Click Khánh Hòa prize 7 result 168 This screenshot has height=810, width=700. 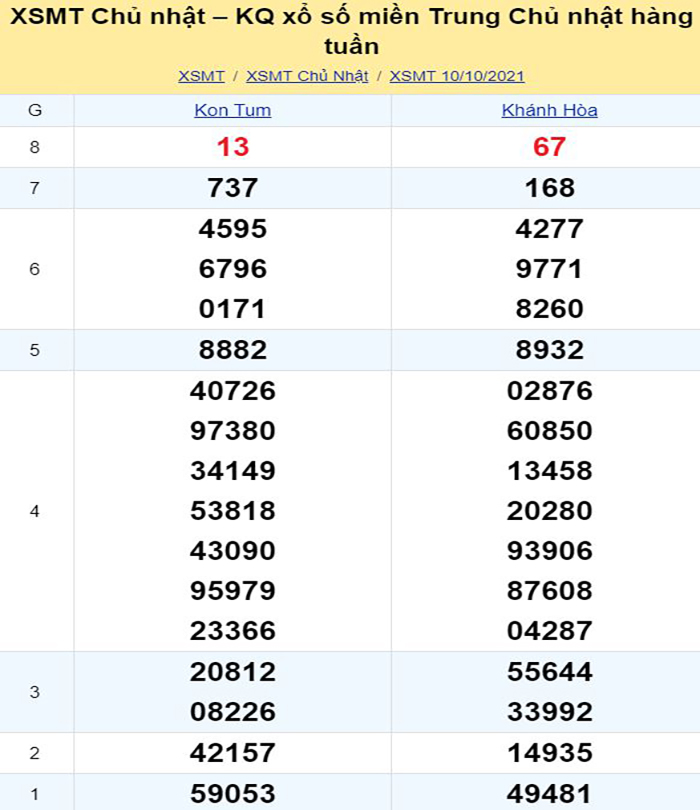[549, 188]
